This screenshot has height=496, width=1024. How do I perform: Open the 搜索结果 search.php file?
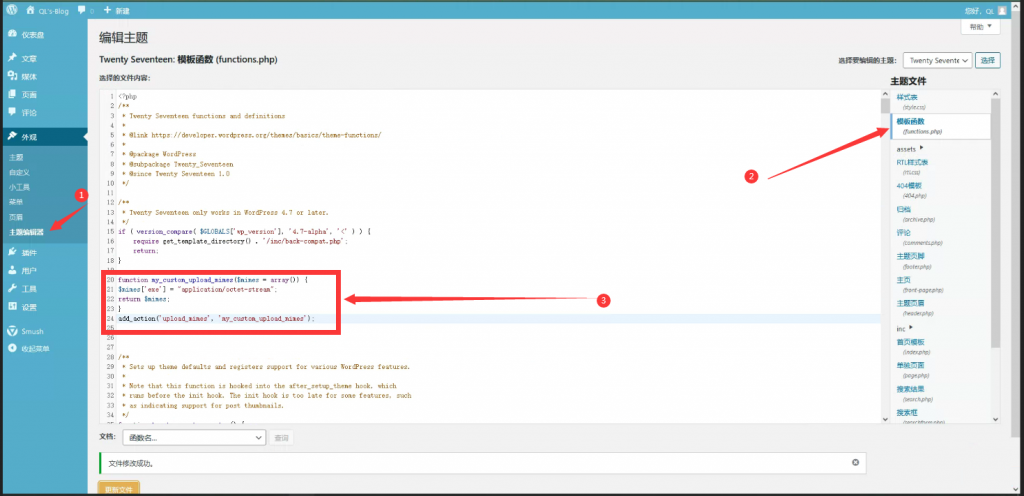click(914, 394)
